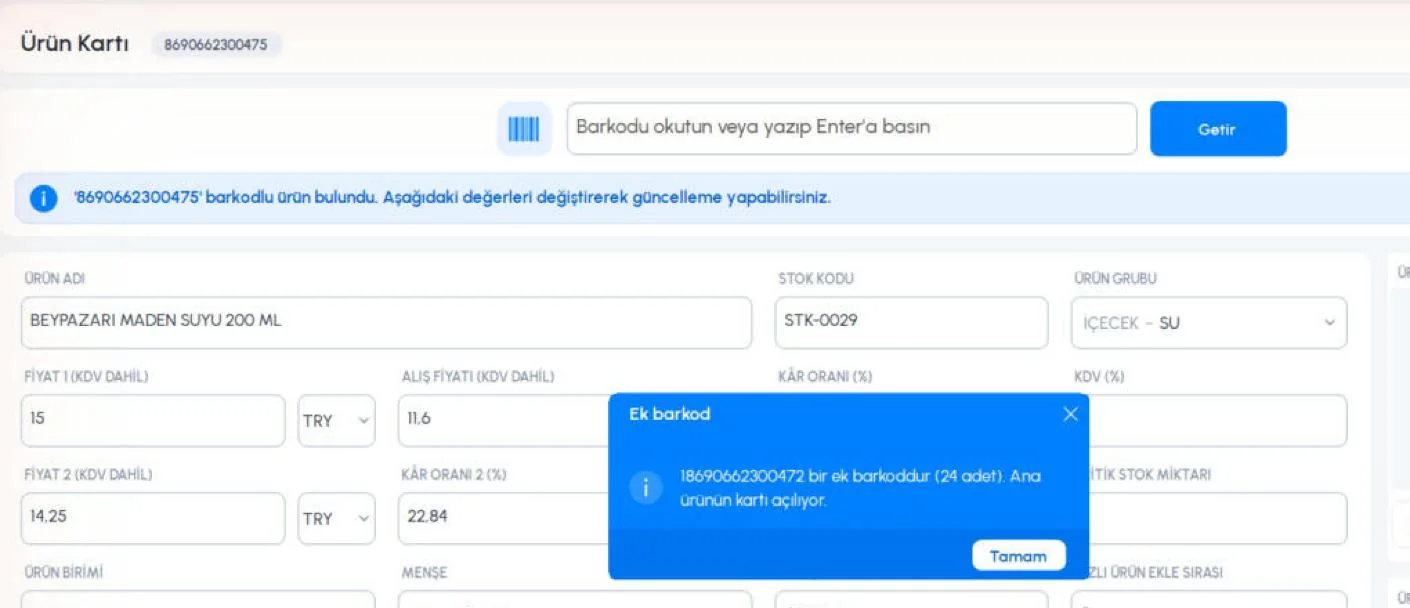Click the Fiyat 1 field showing 15
This screenshot has width=1410, height=608.
click(x=153, y=420)
